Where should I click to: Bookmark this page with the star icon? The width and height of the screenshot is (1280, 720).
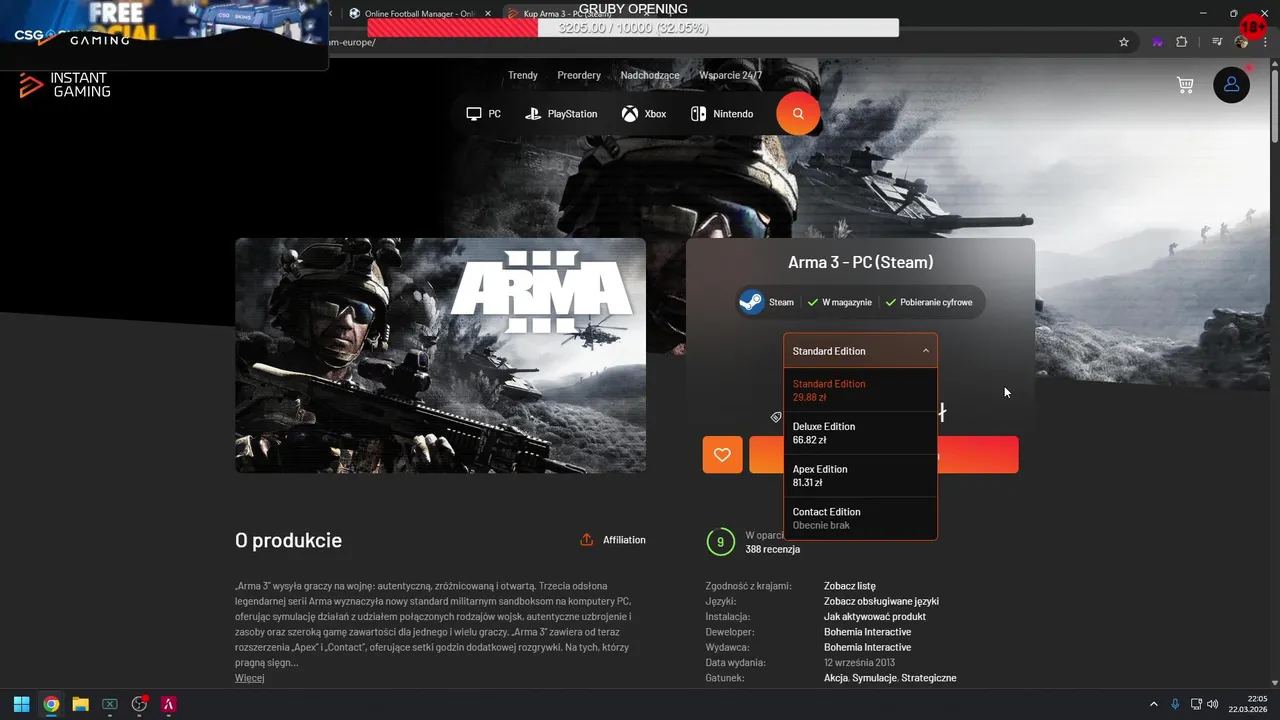click(x=1124, y=42)
